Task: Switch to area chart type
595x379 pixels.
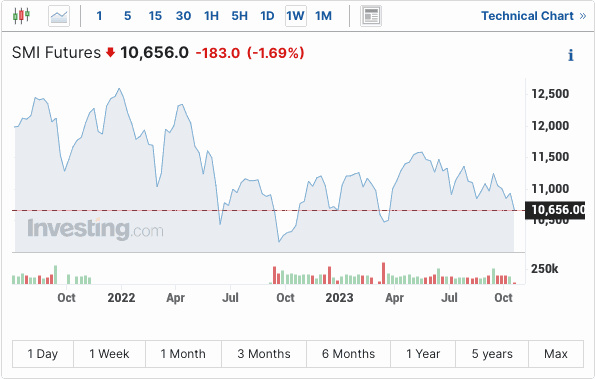Action: [x=59, y=16]
